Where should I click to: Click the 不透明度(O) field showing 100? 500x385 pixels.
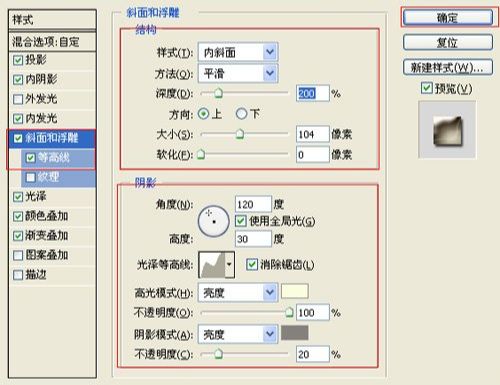click(x=312, y=312)
